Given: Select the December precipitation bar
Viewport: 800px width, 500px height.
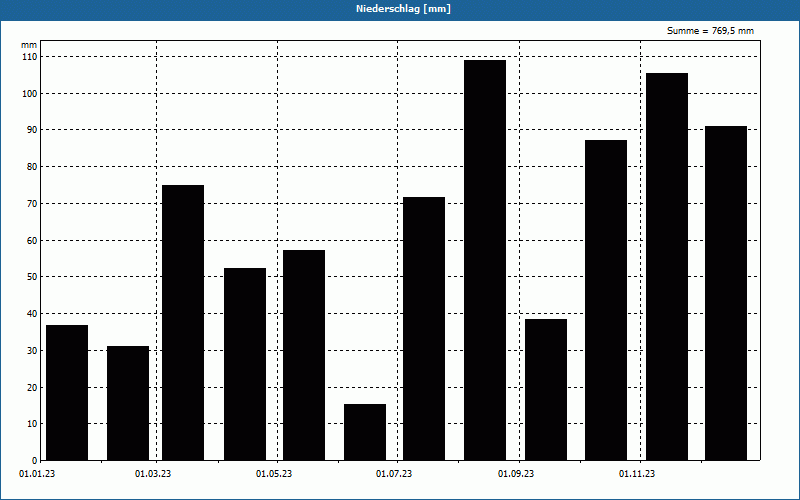Looking at the screenshot, I should 726,293.
